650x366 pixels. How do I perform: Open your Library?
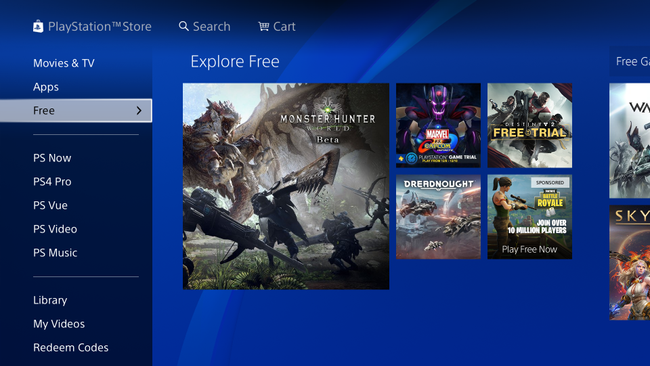click(x=50, y=300)
